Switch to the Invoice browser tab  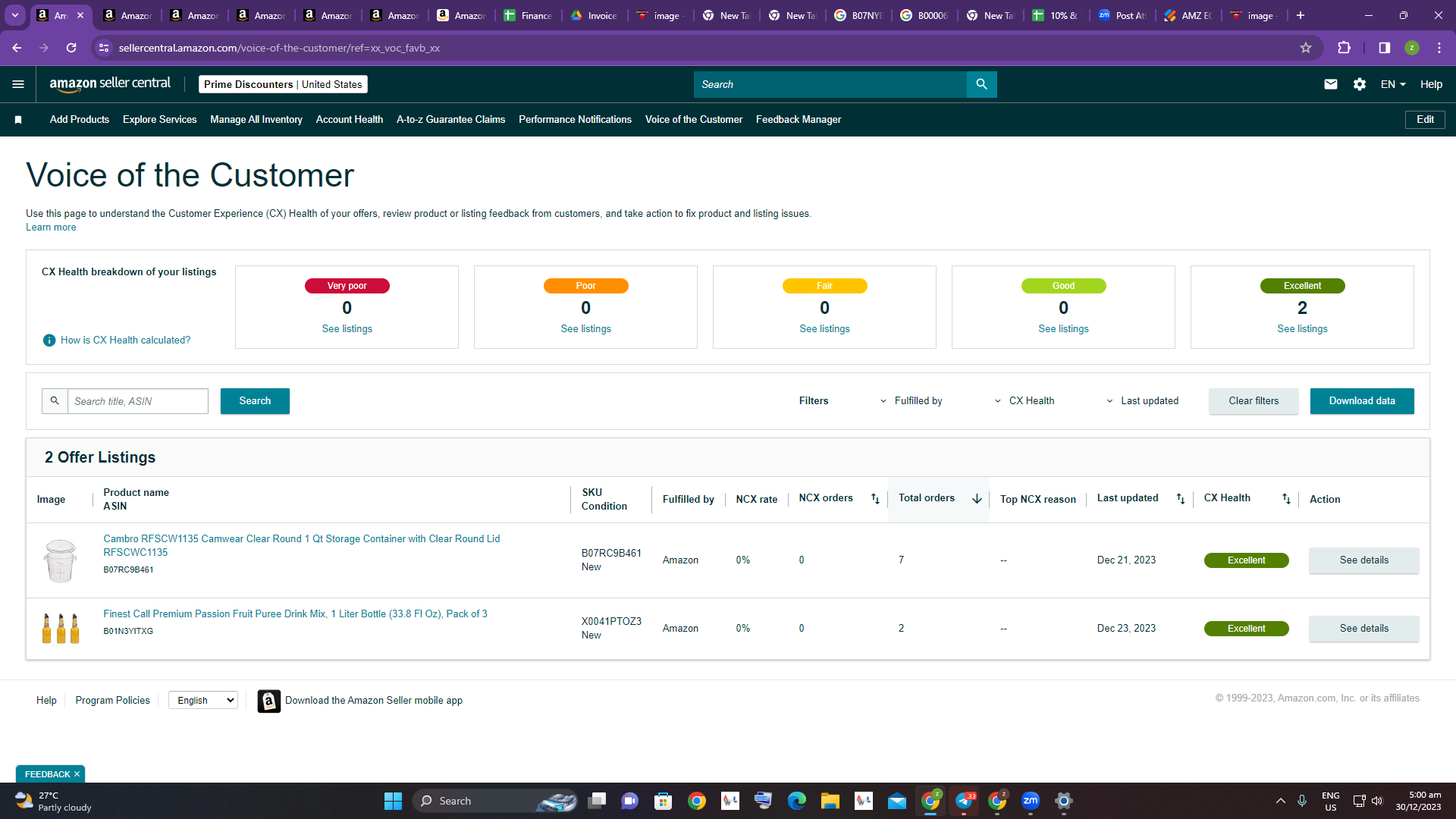595,15
